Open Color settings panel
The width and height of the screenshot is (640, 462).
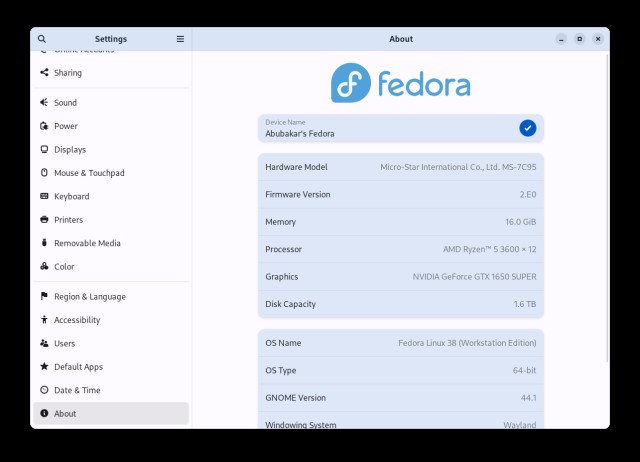111,267
